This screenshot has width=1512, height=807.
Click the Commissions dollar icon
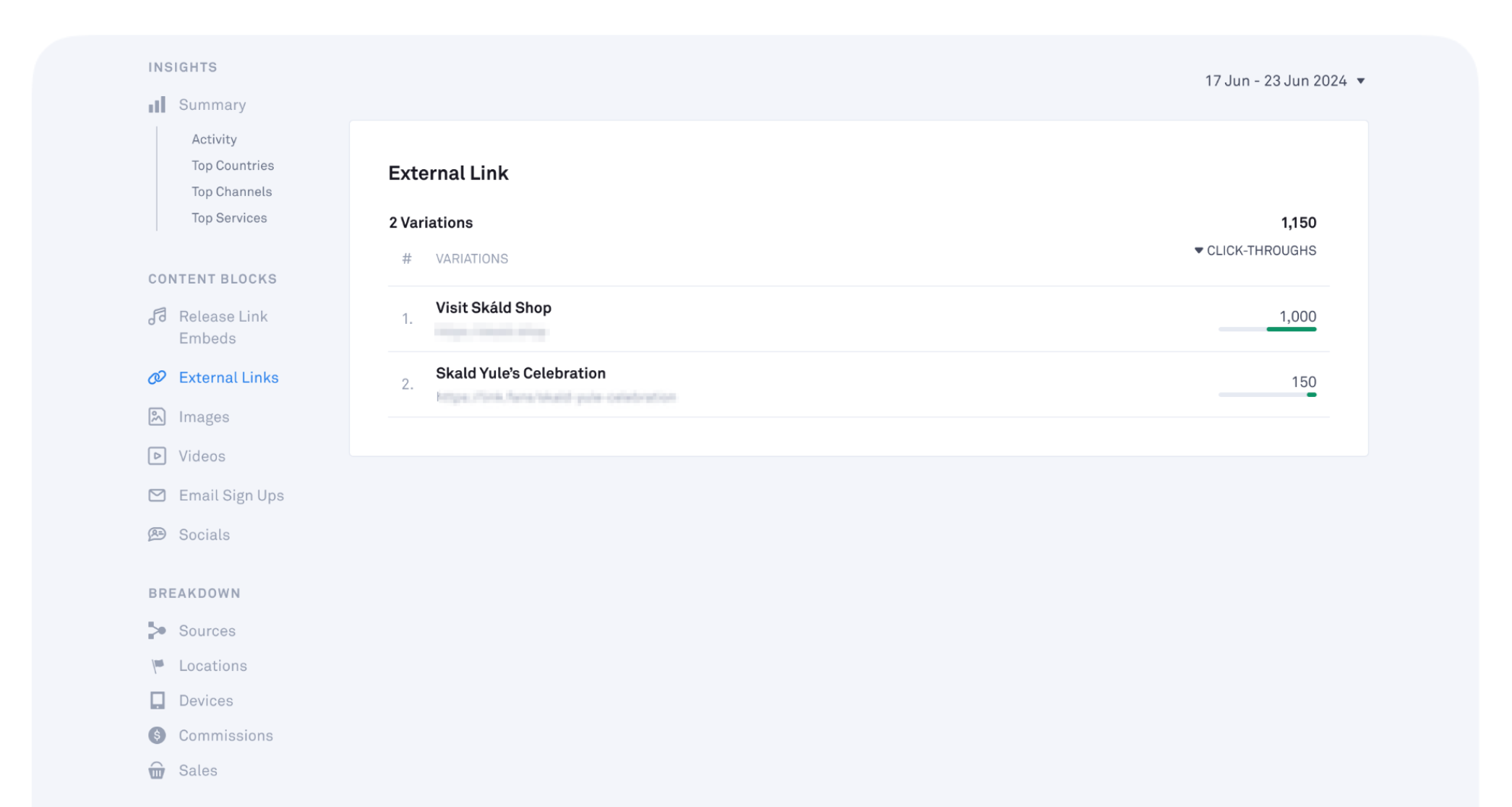coord(157,735)
